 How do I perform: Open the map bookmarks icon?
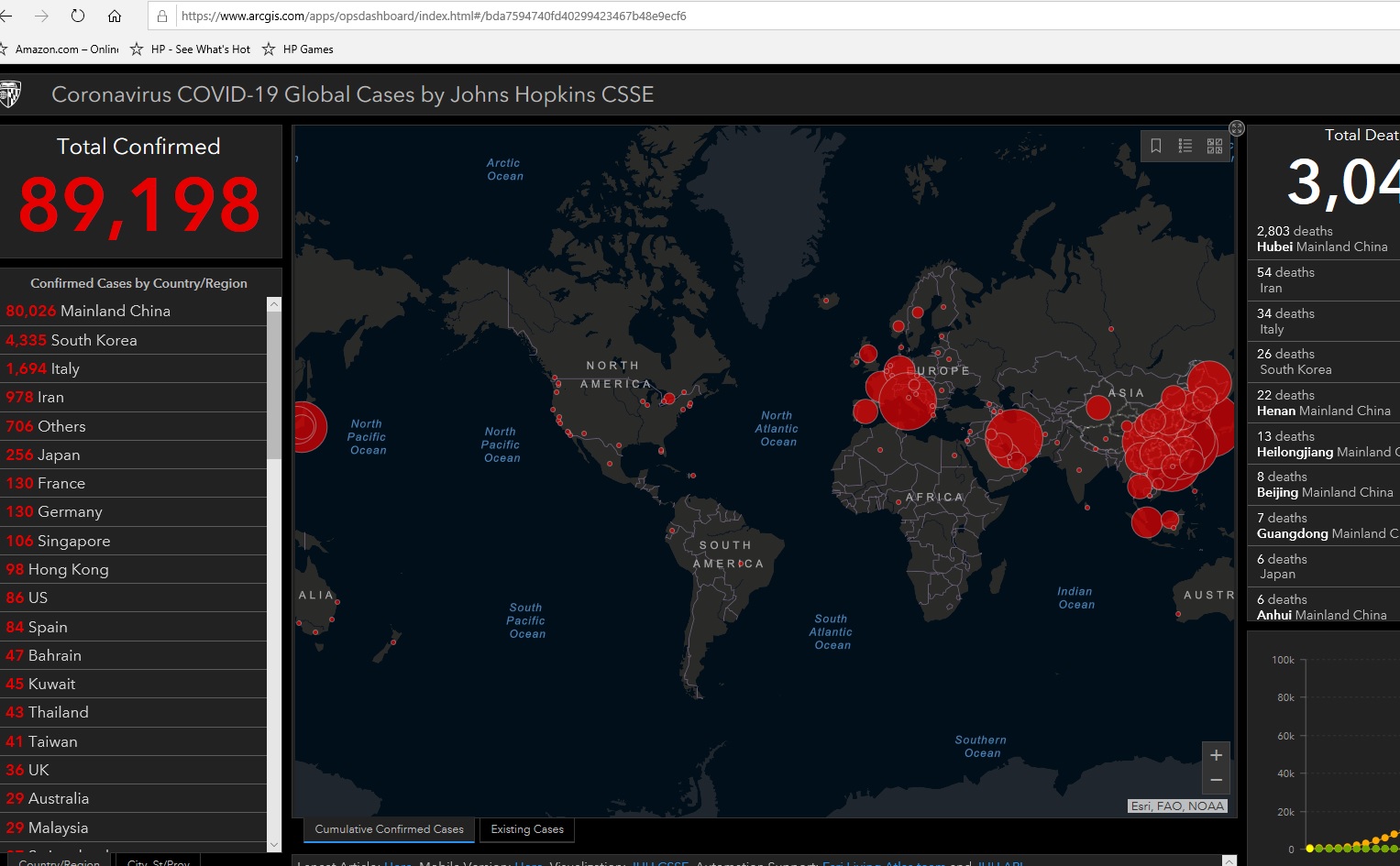pyautogui.click(x=1156, y=146)
